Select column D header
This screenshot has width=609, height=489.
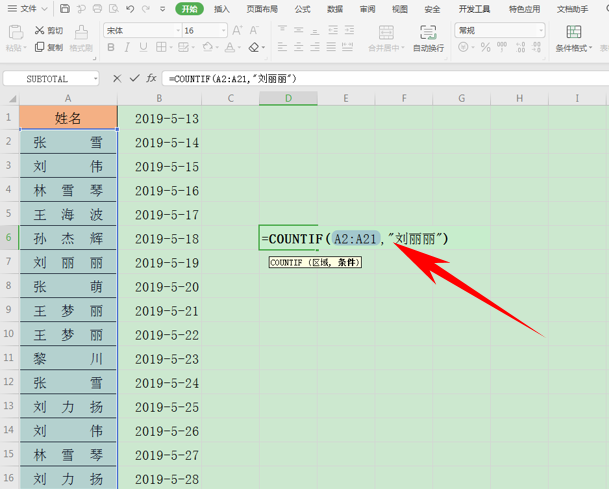point(288,98)
